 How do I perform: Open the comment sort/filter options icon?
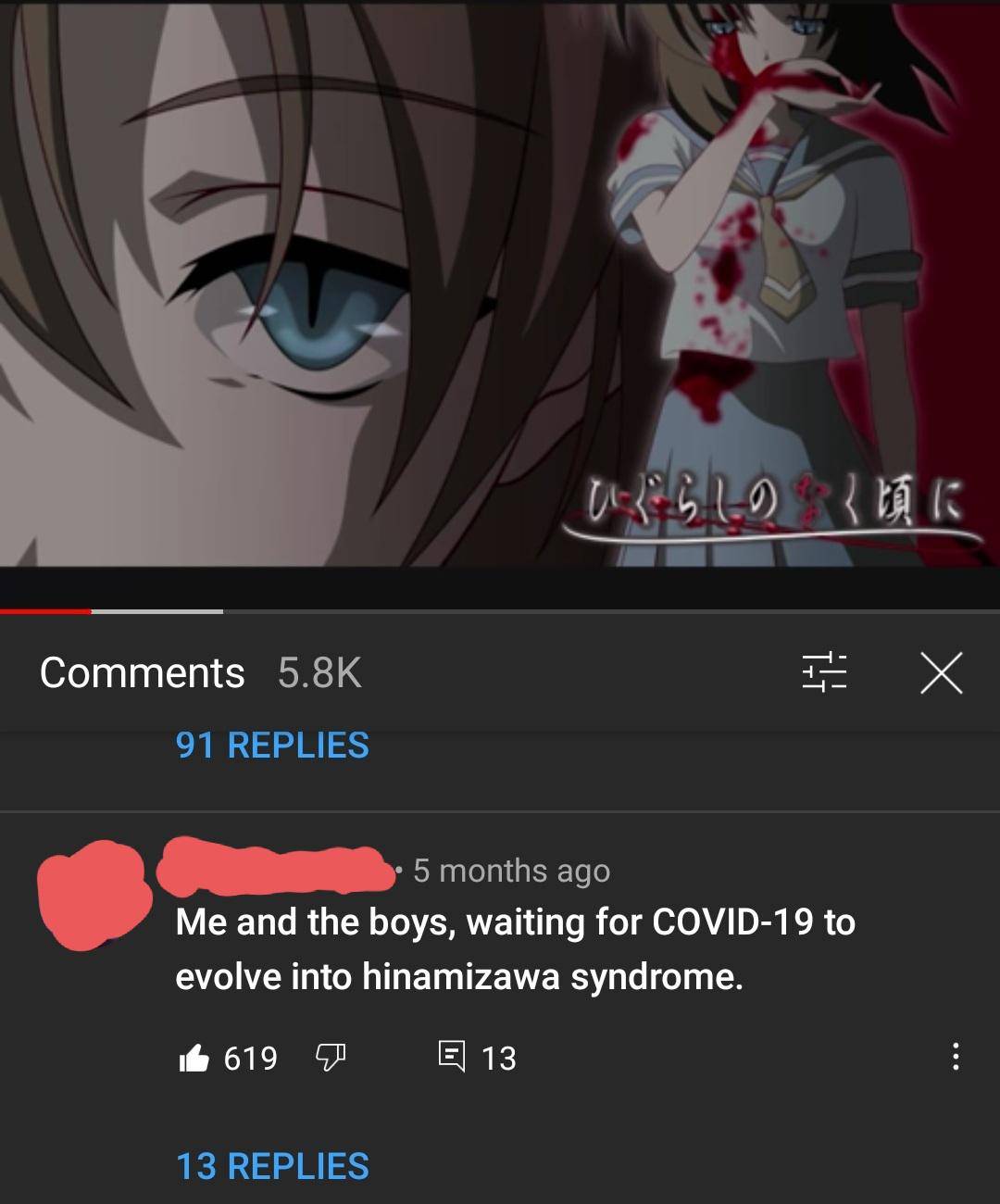pos(824,672)
